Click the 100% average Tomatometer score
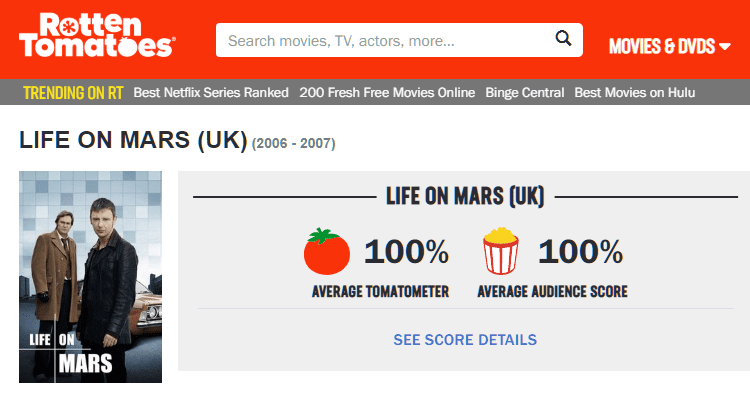This screenshot has height=399, width=750. (x=407, y=252)
